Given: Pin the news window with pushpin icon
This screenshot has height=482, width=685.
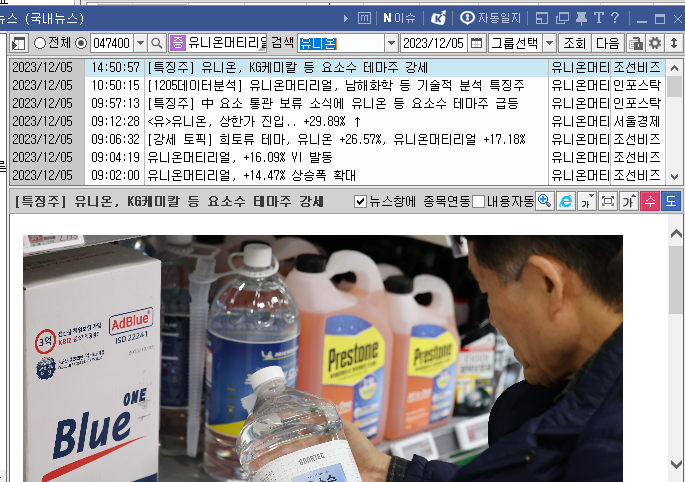Looking at the screenshot, I should pyautogui.click(x=581, y=18).
